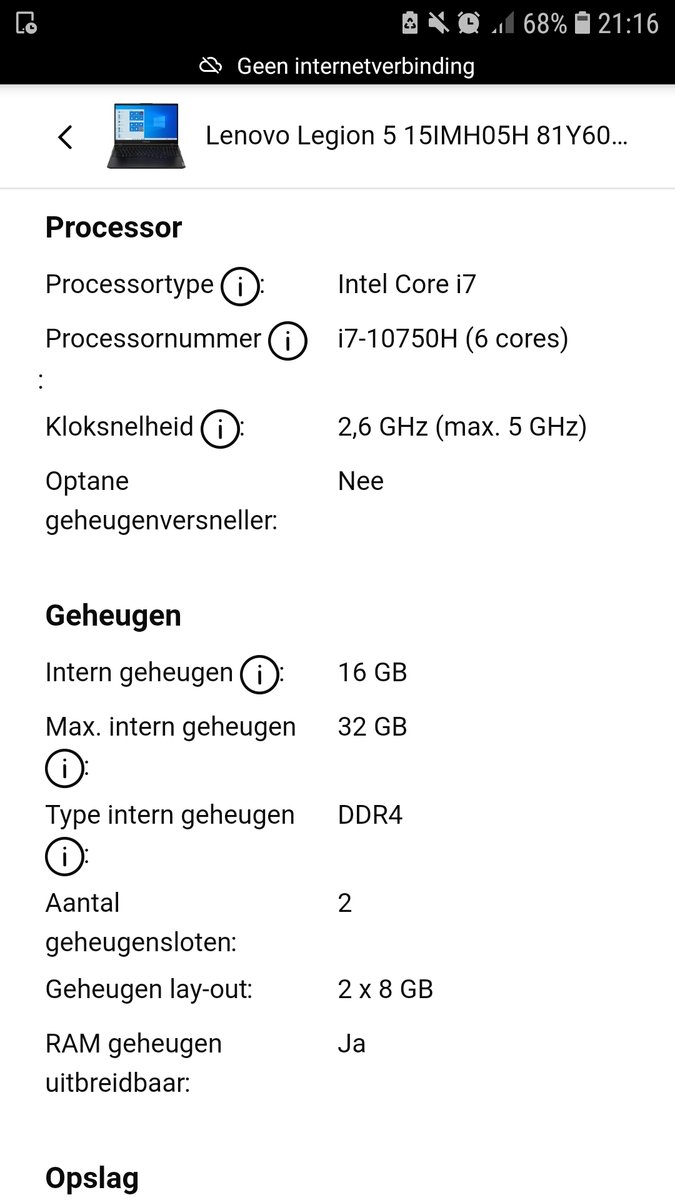Tap the battery icon in status bar

584,23
